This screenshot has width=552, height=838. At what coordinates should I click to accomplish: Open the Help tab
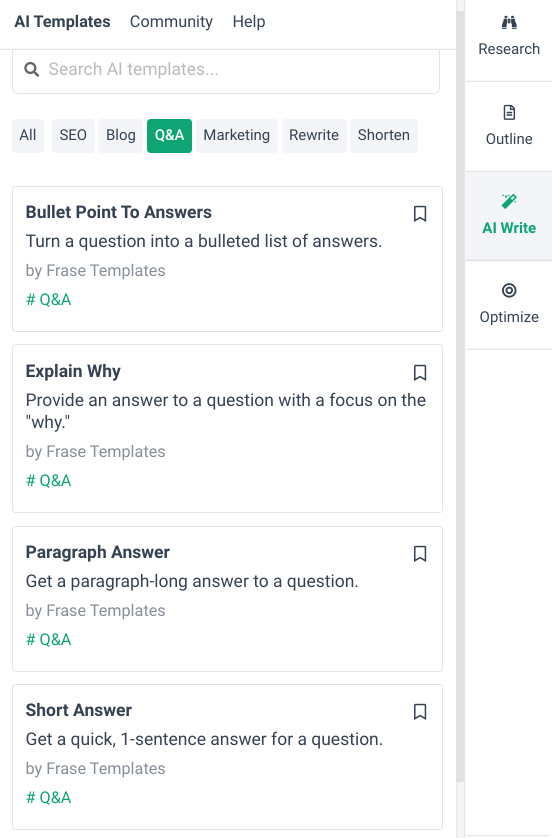pyautogui.click(x=249, y=22)
